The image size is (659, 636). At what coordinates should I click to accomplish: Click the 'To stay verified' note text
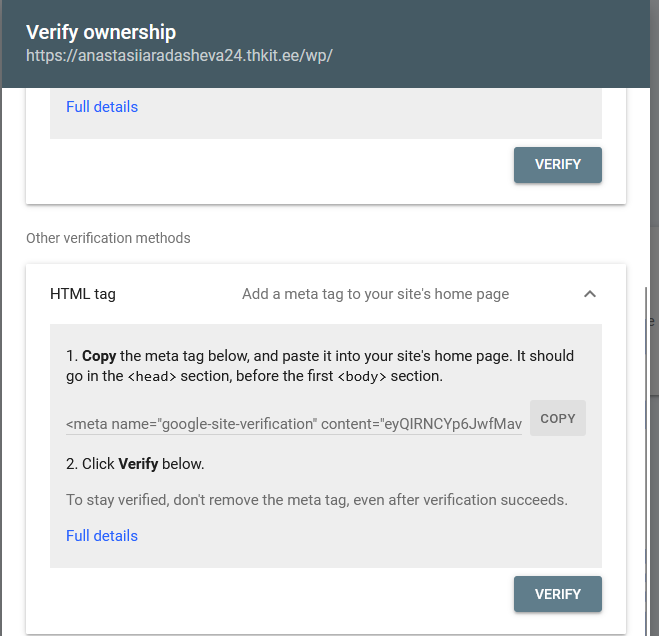point(316,499)
